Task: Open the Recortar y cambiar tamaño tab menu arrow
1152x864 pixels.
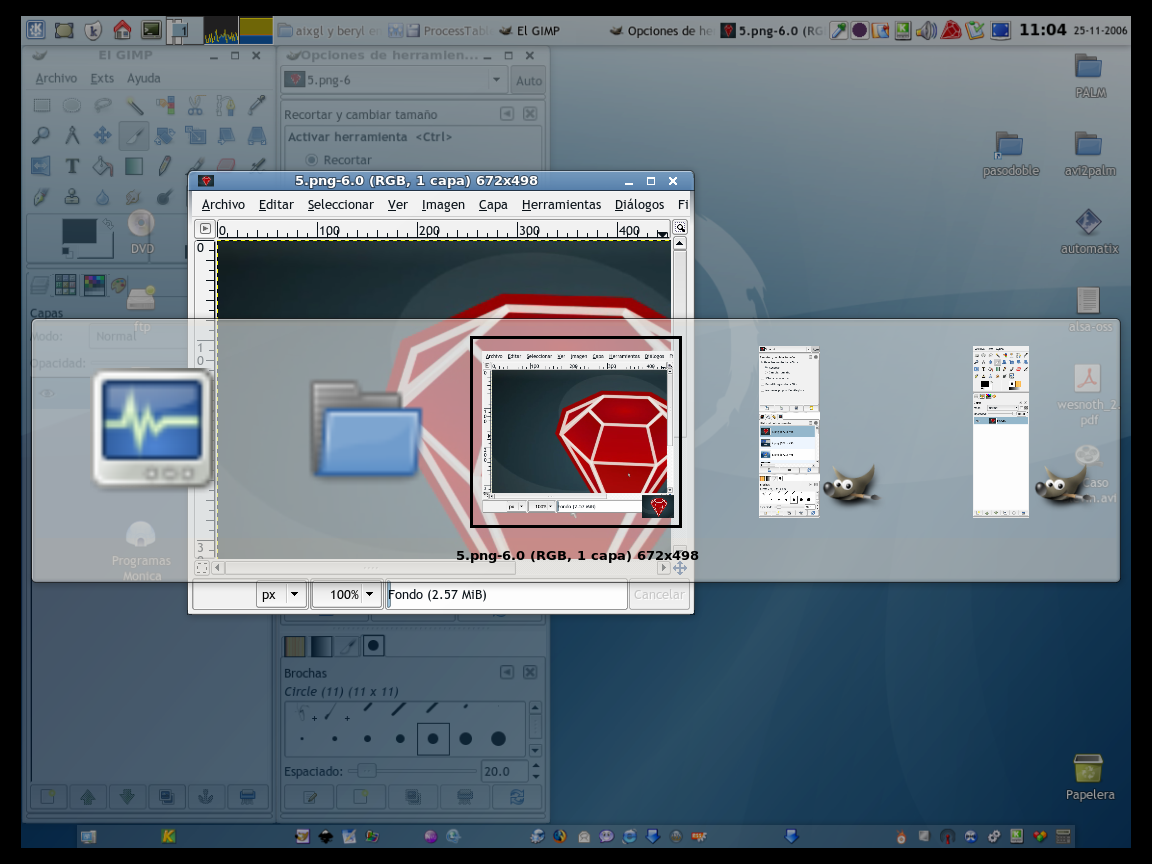Action: click(x=507, y=114)
